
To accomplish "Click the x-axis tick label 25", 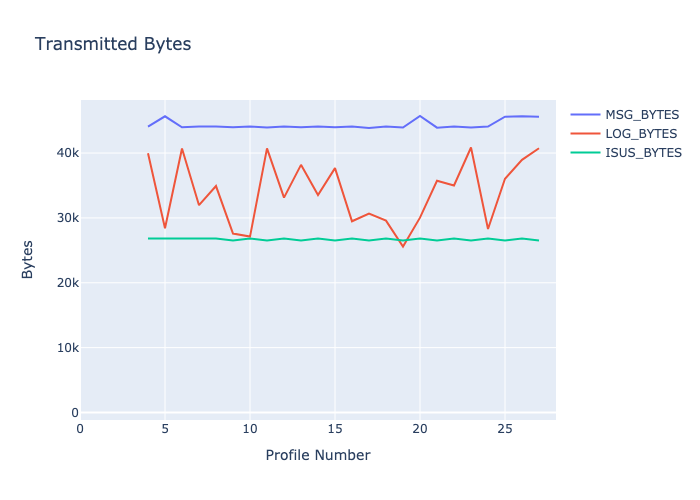I will pos(505,429).
